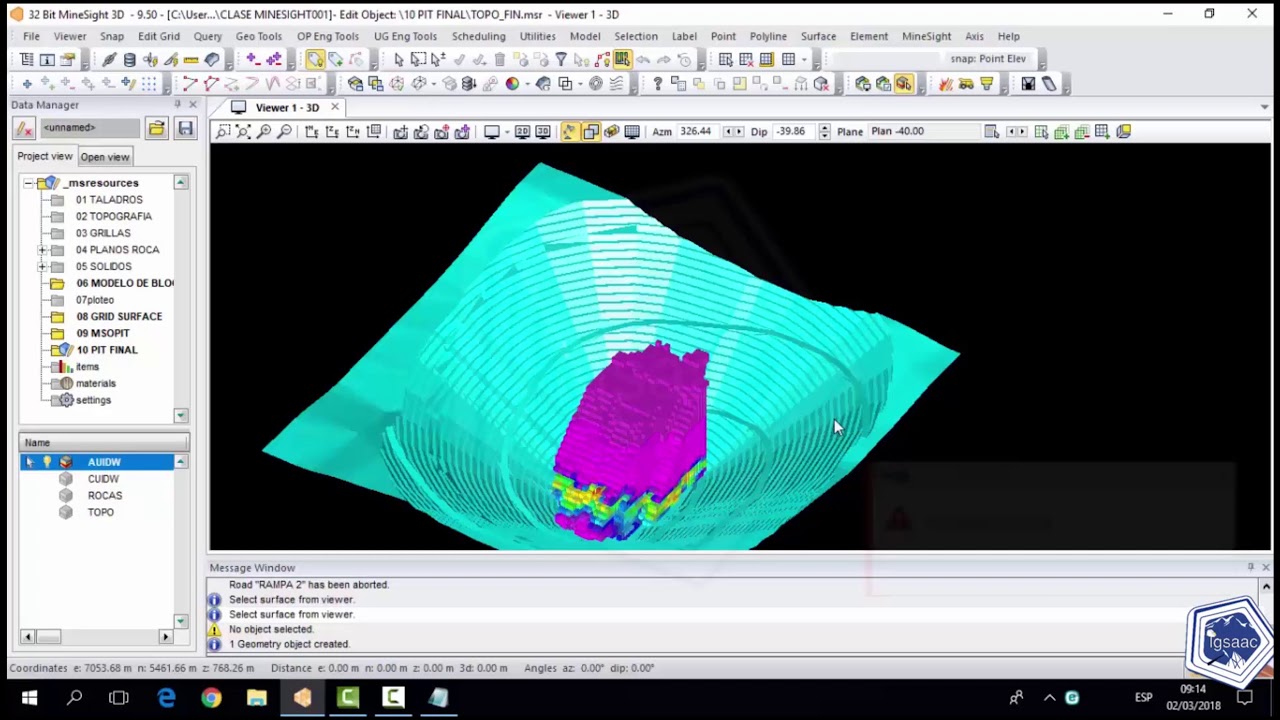Open the Surface menu

[x=818, y=36]
